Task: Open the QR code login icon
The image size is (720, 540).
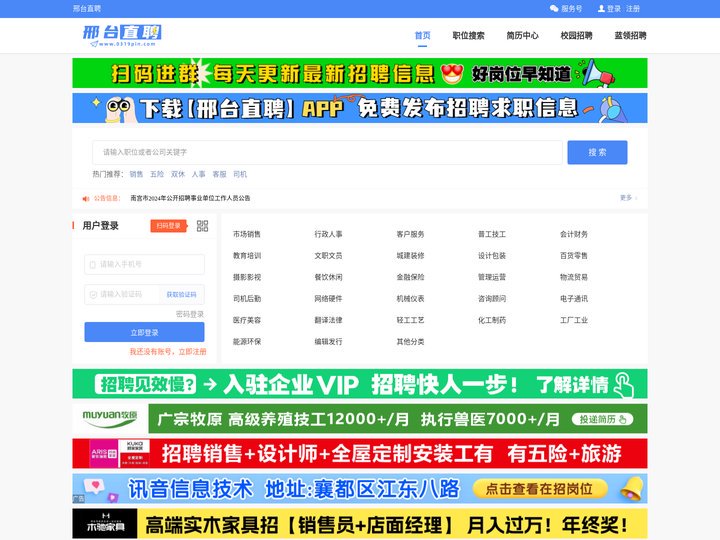Action: click(x=202, y=225)
